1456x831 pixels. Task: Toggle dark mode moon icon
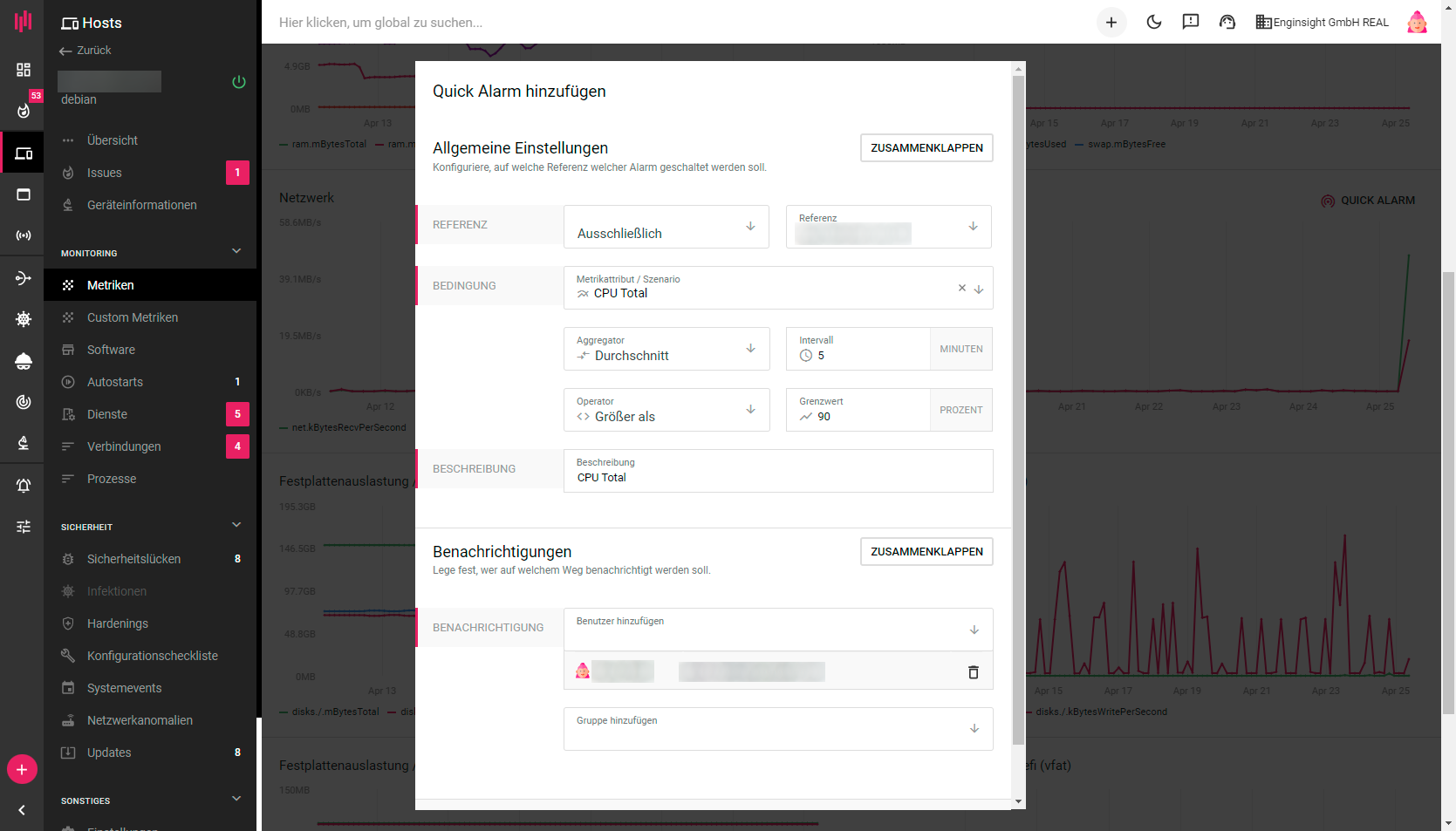tap(1153, 23)
